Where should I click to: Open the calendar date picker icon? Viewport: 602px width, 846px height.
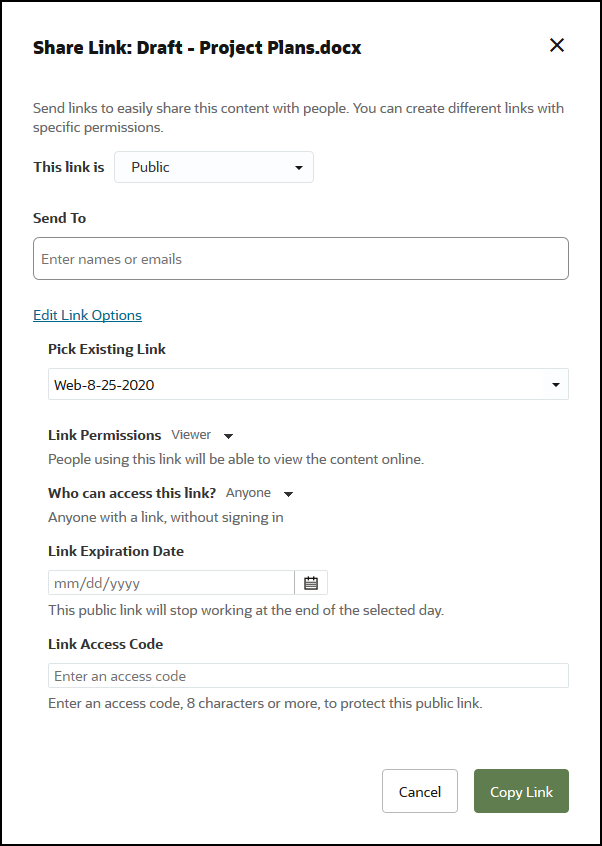pyautogui.click(x=311, y=583)
